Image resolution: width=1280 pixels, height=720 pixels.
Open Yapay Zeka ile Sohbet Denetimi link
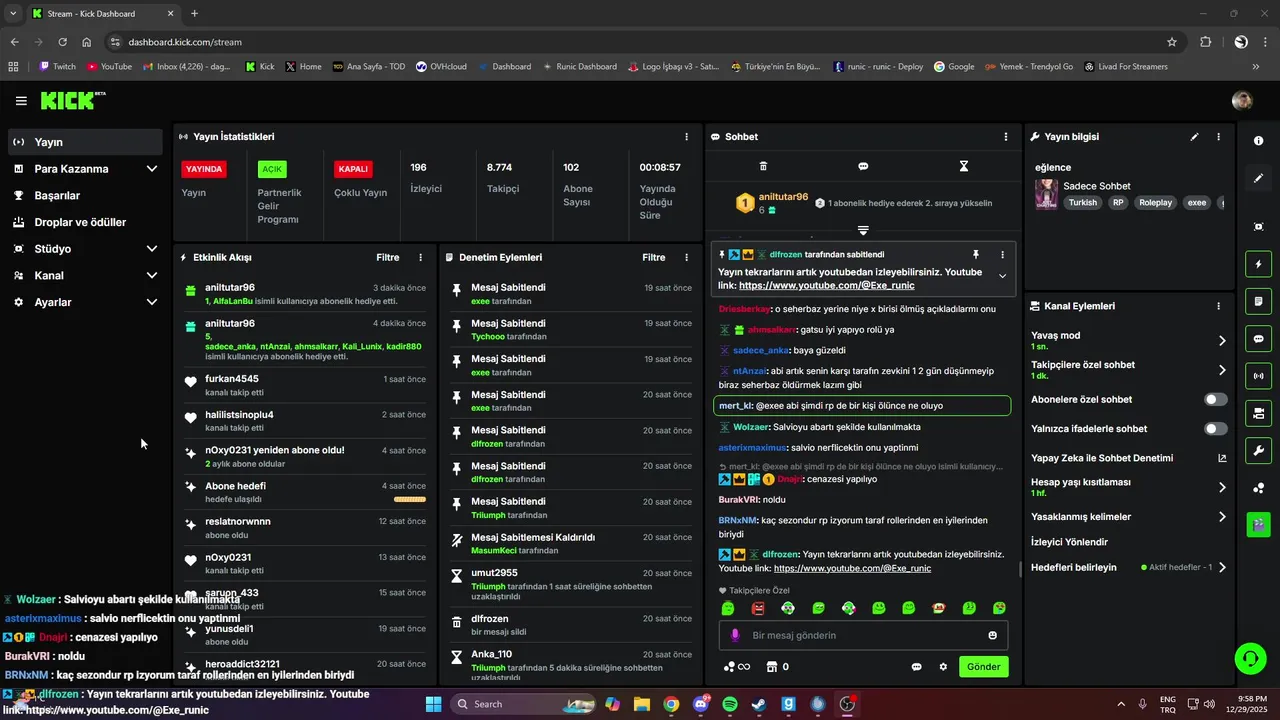(x=1129, y=458)
